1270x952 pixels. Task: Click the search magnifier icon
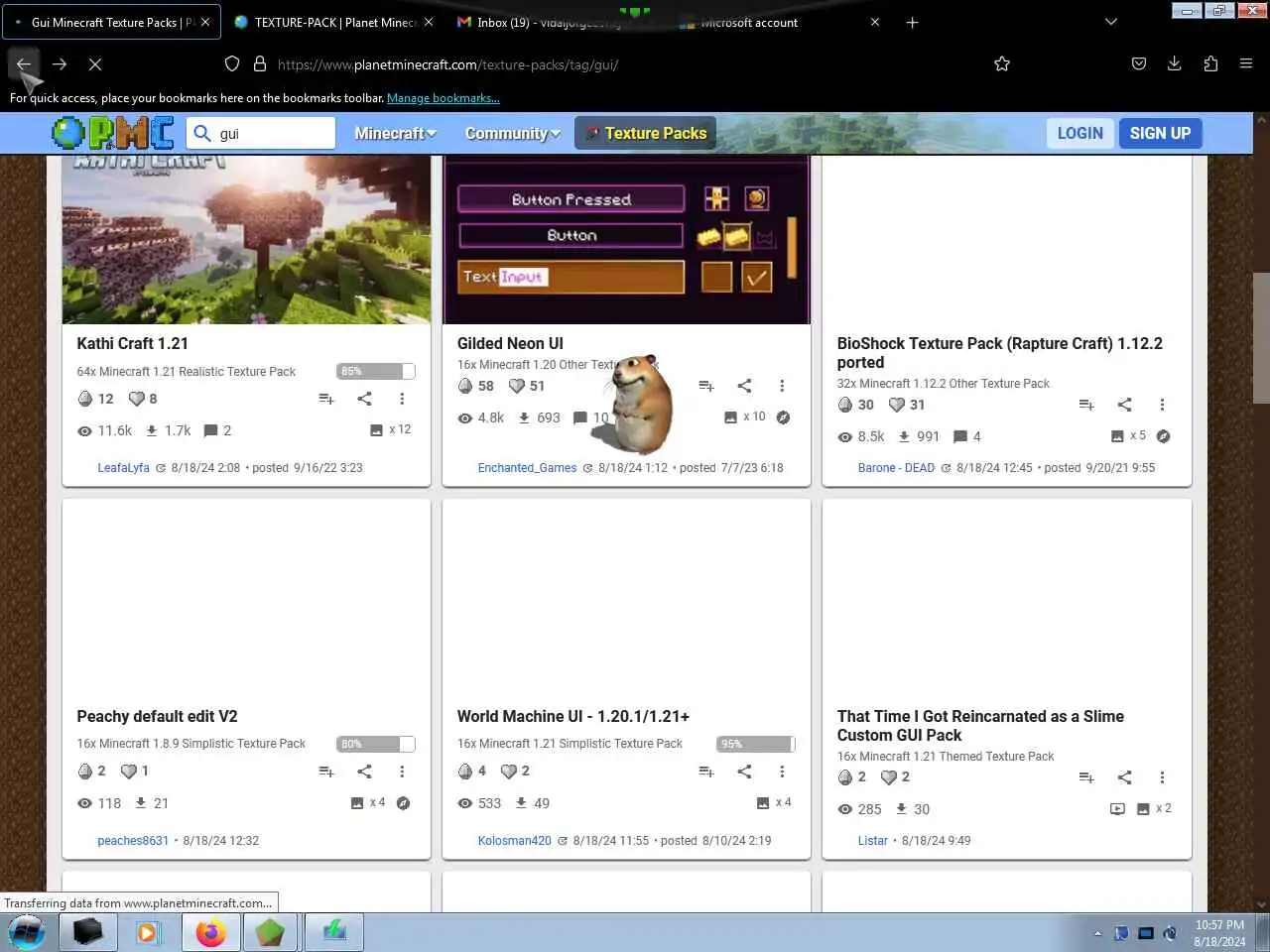point(202,133)
